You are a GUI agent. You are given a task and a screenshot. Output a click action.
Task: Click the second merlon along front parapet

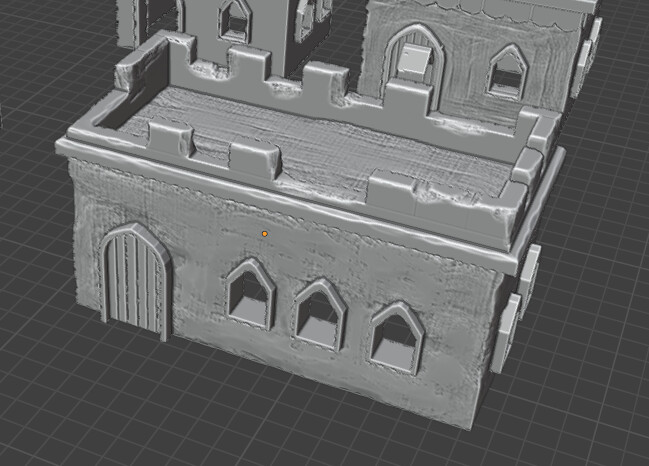coord(256,160)
